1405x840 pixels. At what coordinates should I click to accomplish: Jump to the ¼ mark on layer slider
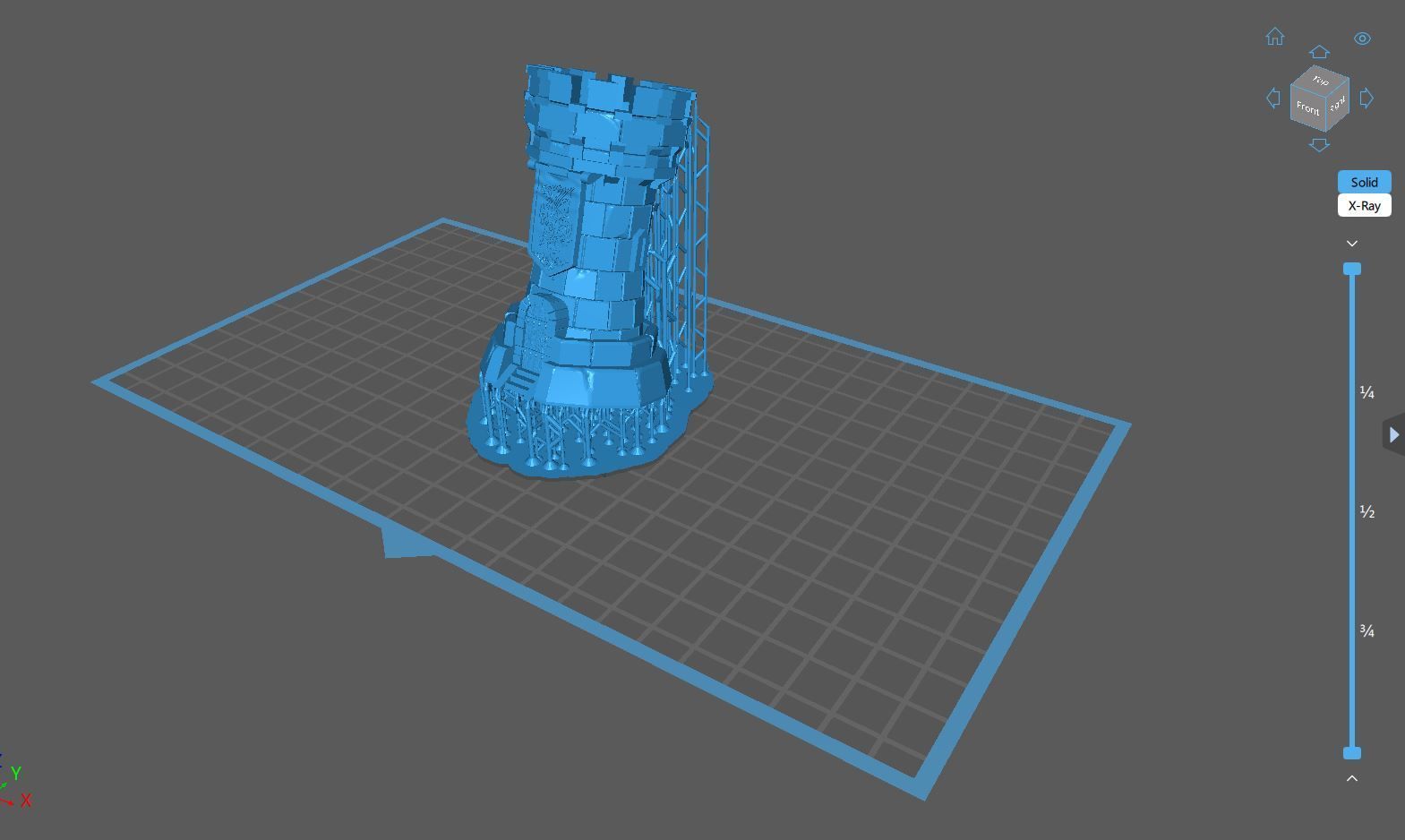click(x=1366, y=392)
